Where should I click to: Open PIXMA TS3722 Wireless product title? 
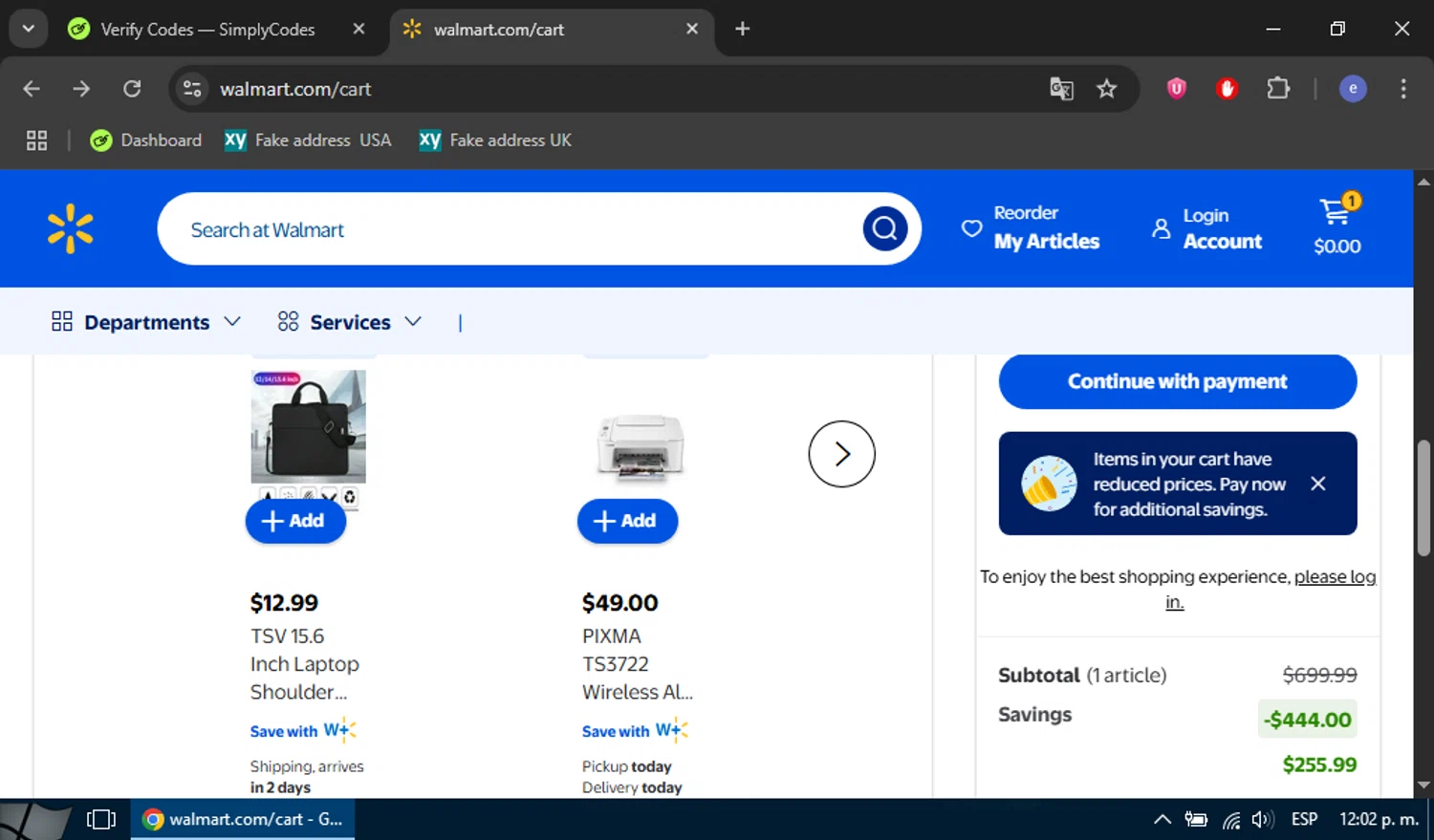pyautogui.click(x=638, y=664)
